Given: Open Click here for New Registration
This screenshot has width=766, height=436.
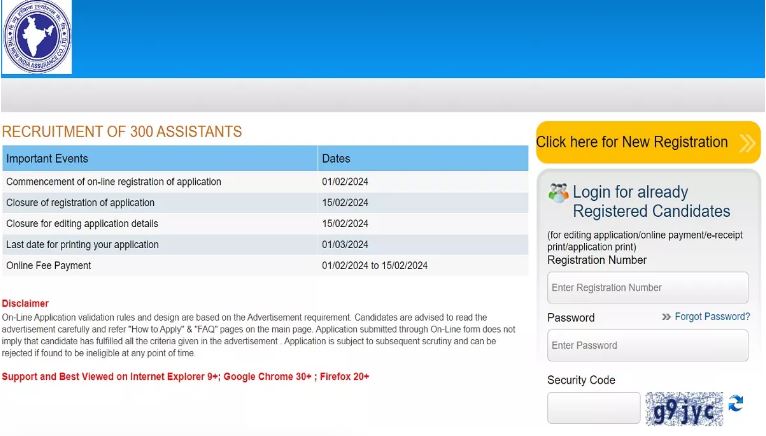Looking at the screenshot, I should click(x=632, y=142).
